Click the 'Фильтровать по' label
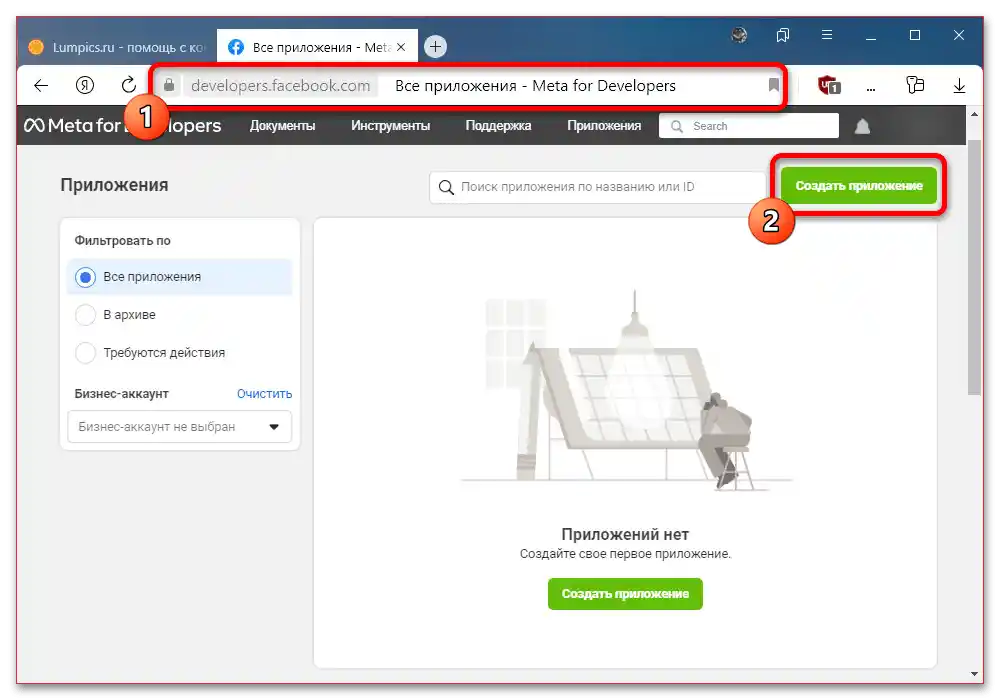 point(122,241)
